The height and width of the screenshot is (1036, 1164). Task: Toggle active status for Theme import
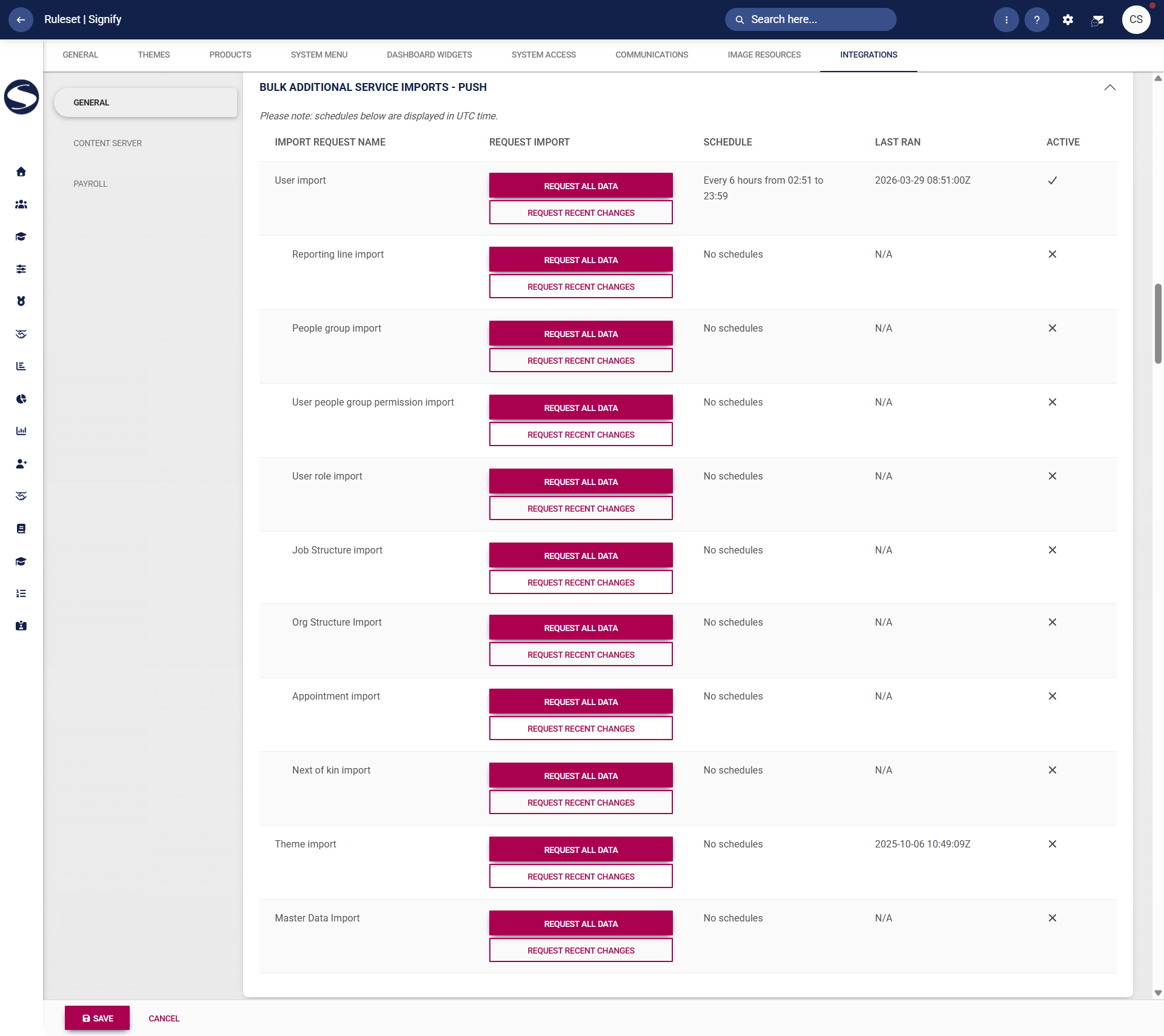click(1052, 844)
